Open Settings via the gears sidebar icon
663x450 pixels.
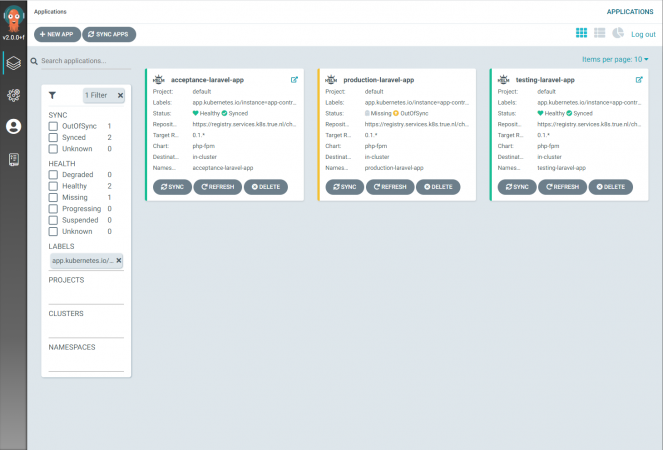click(14, 95)
